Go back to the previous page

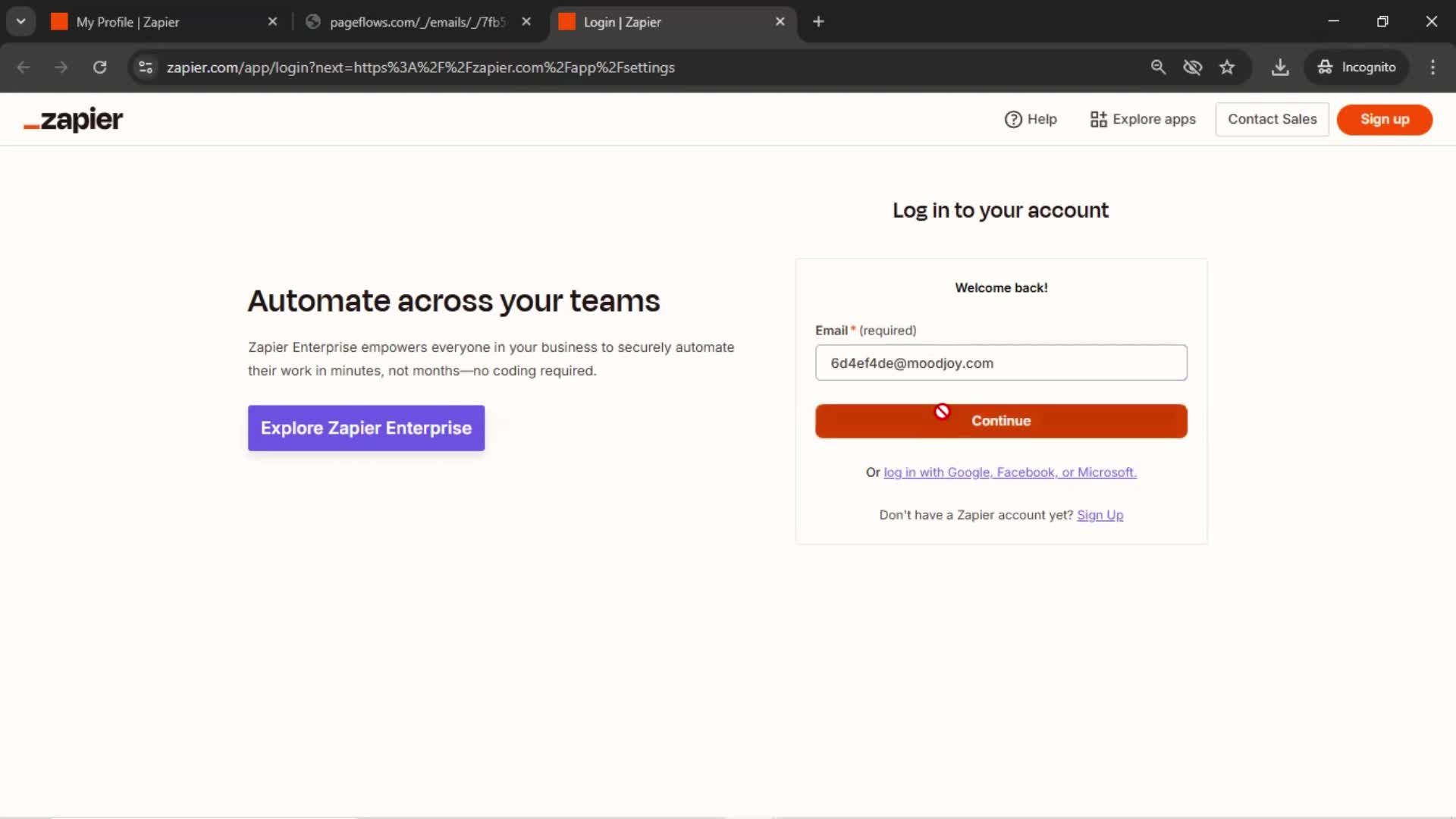point(24,67)
